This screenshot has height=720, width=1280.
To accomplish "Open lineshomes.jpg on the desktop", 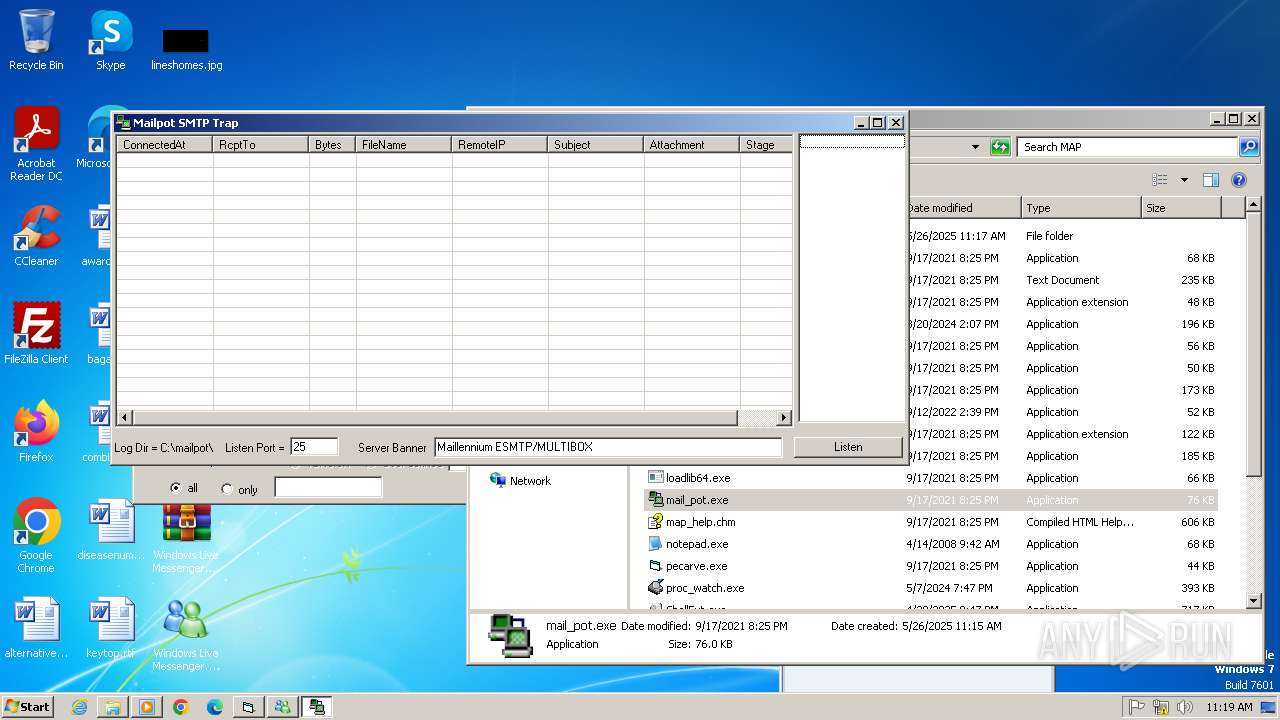I will pyautogui.click(x=186, y=48).
